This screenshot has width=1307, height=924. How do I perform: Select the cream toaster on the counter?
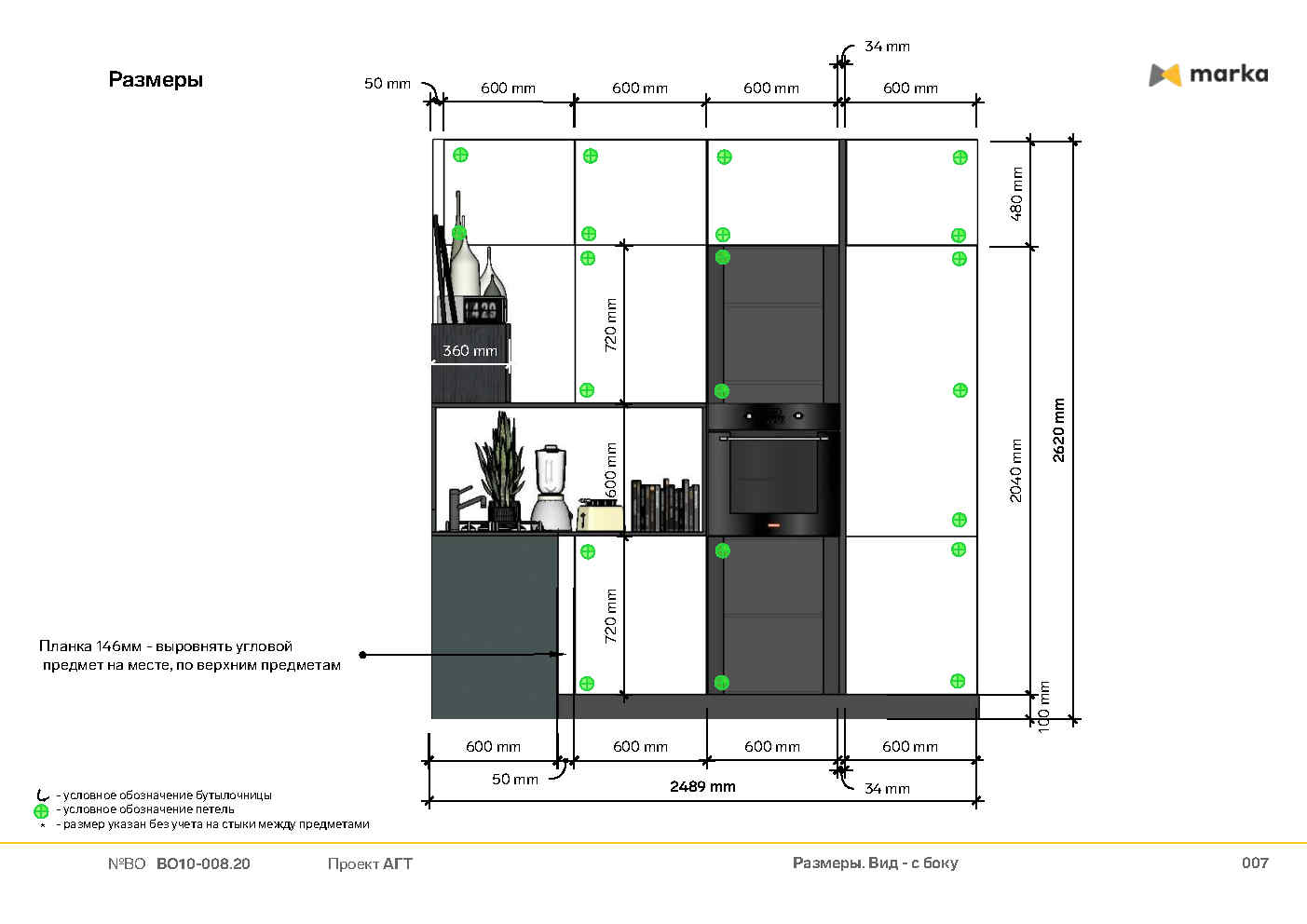[600, 515]
